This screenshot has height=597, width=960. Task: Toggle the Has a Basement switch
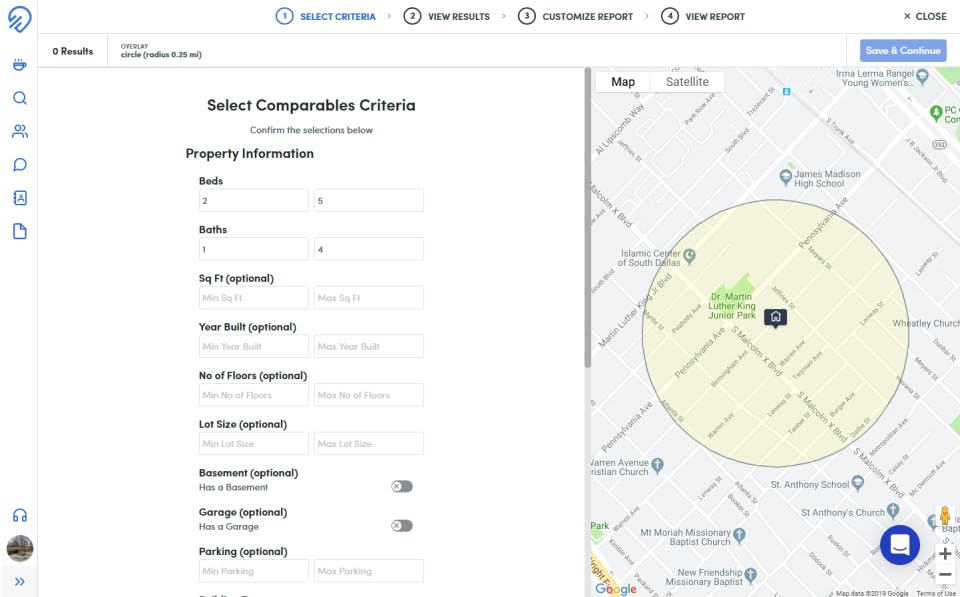pos(402,487)
